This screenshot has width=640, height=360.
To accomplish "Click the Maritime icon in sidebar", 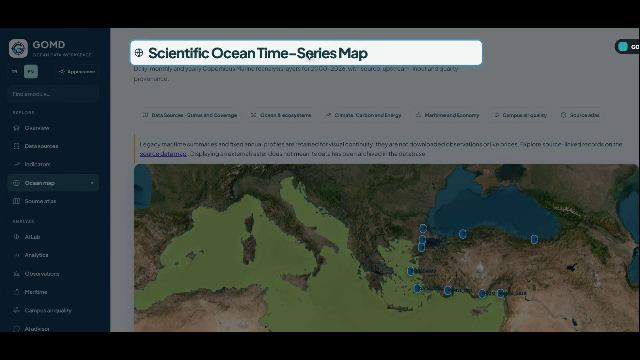I will point(16,292).
